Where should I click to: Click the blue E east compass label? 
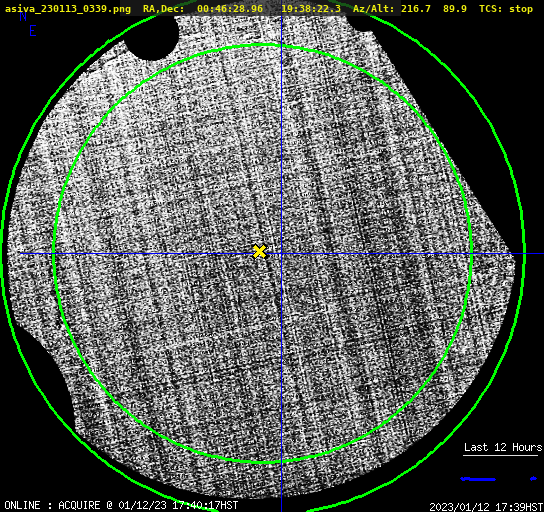click(x=33, y=31)
